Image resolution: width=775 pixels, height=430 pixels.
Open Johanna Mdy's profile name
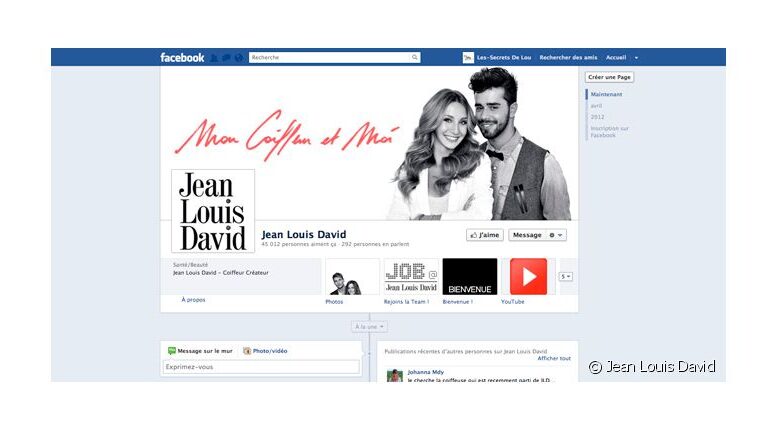click(426, 372)
